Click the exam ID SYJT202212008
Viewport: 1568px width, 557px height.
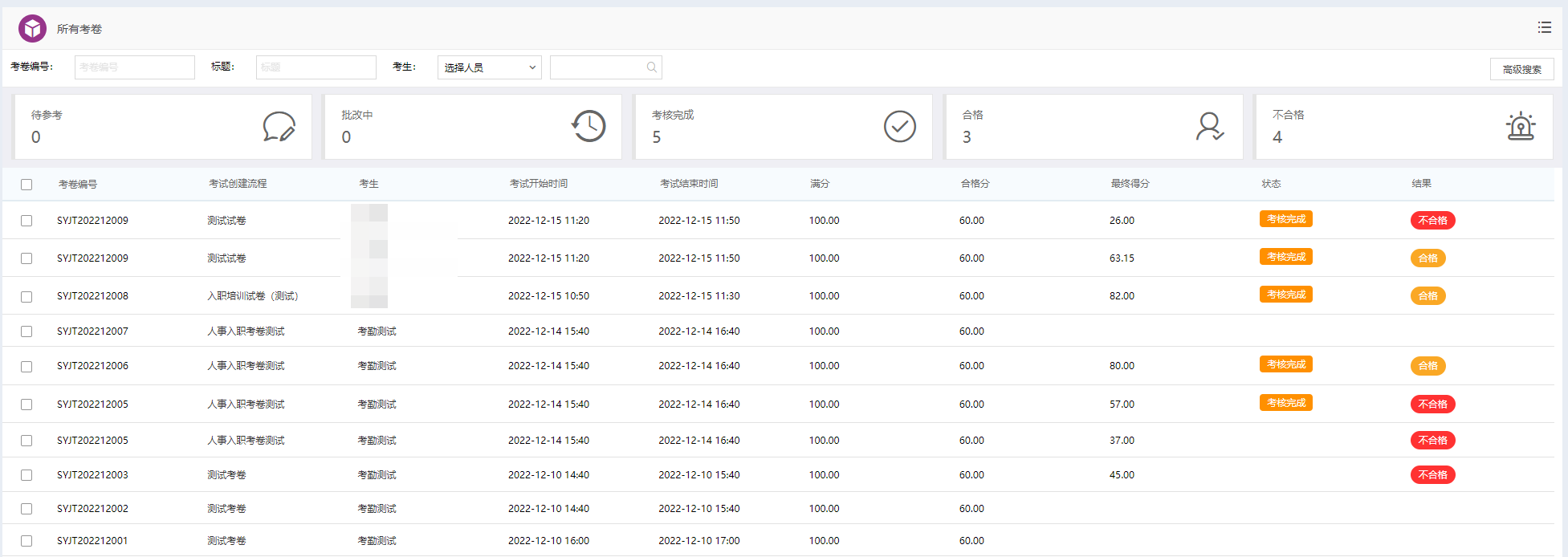[92, 296]
